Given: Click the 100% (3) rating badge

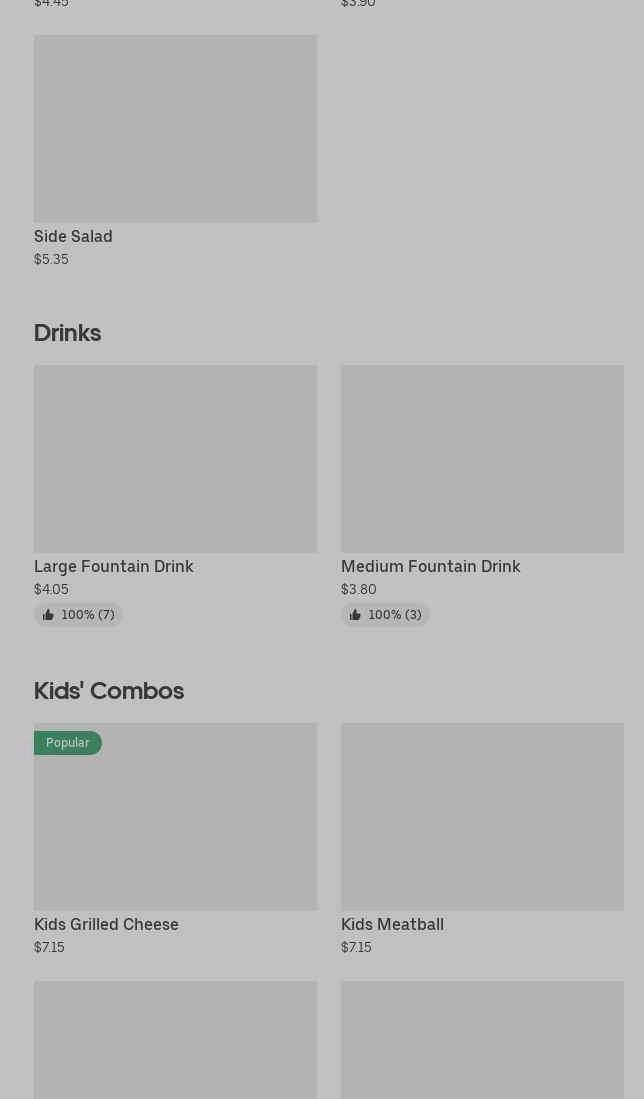Looking at the screenshot, I should [x=394, y=615].
